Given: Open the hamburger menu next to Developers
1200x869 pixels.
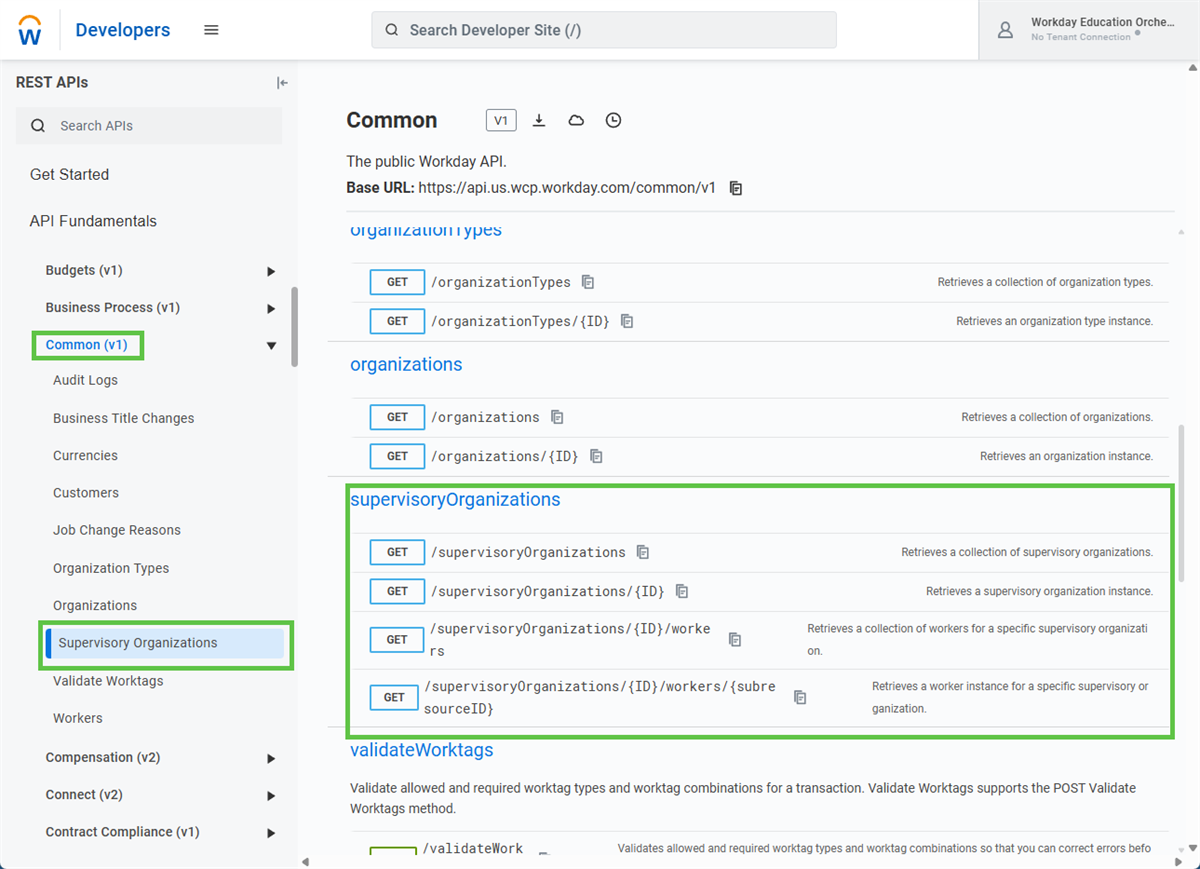Looking at the screenshot, I should (x=211, y=30).
